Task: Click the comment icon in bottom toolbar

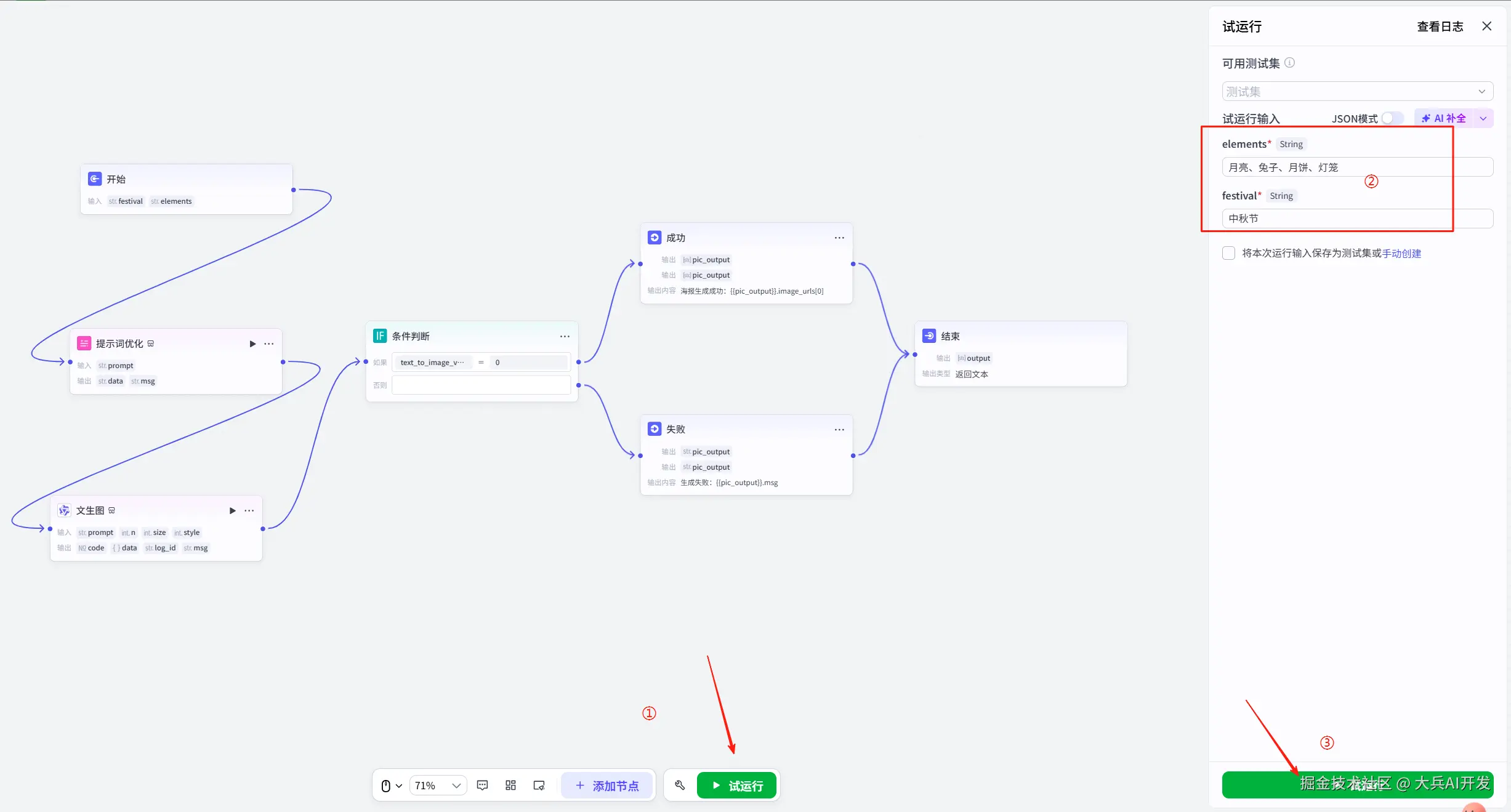Action: coord(482,785)
